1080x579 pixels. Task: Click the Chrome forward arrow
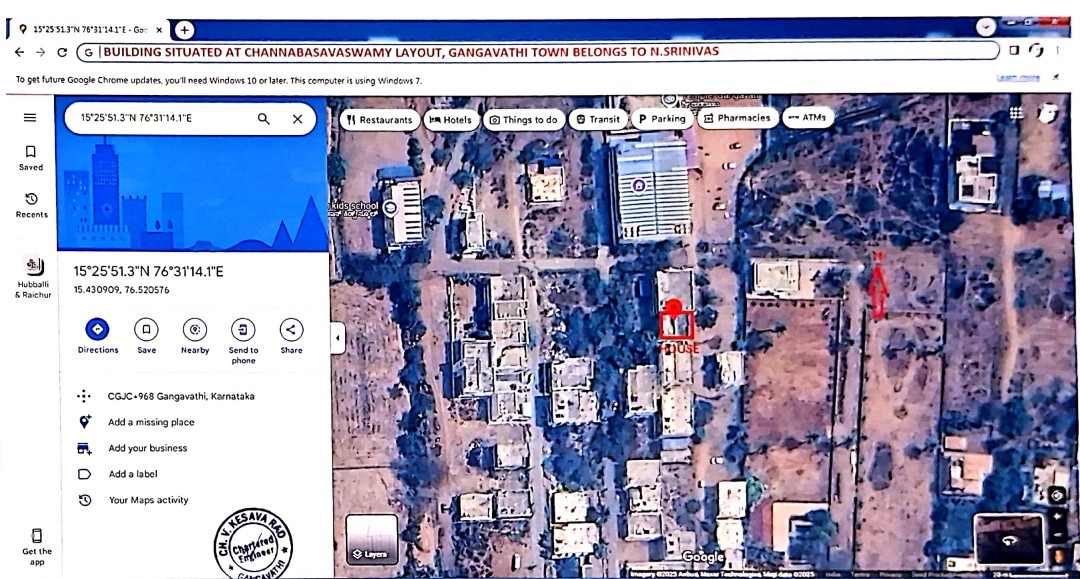click(41, 52)
